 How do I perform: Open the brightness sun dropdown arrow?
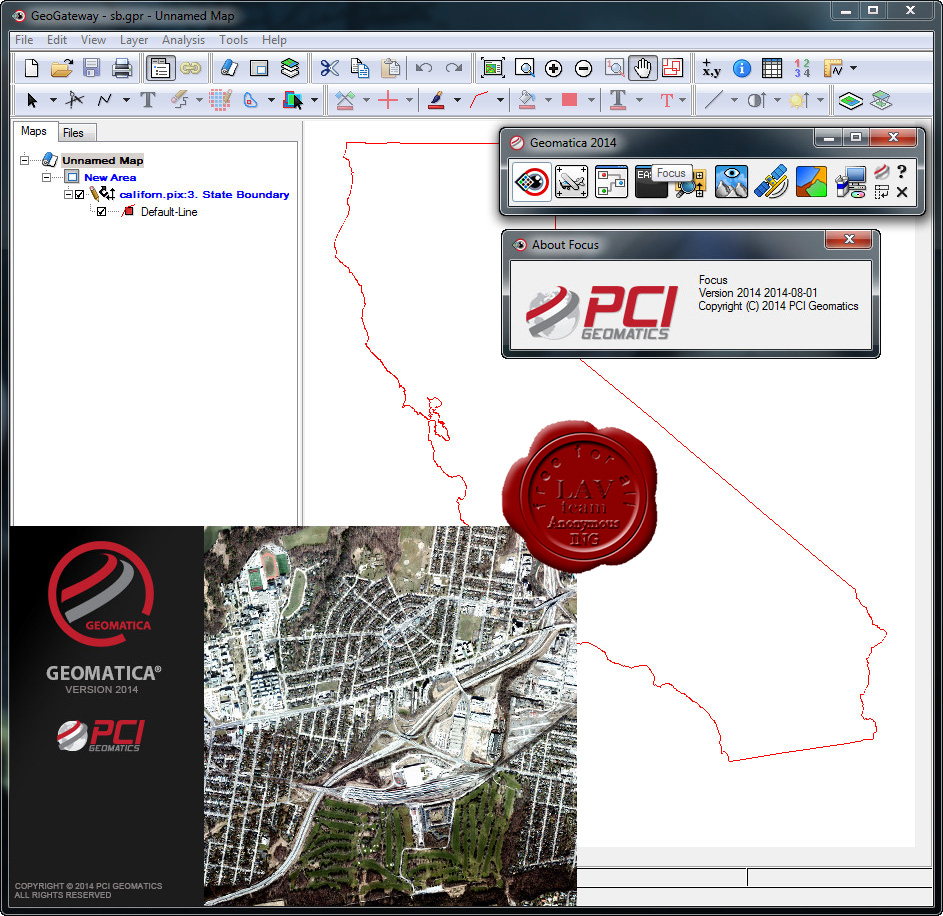tap(820, 100)
